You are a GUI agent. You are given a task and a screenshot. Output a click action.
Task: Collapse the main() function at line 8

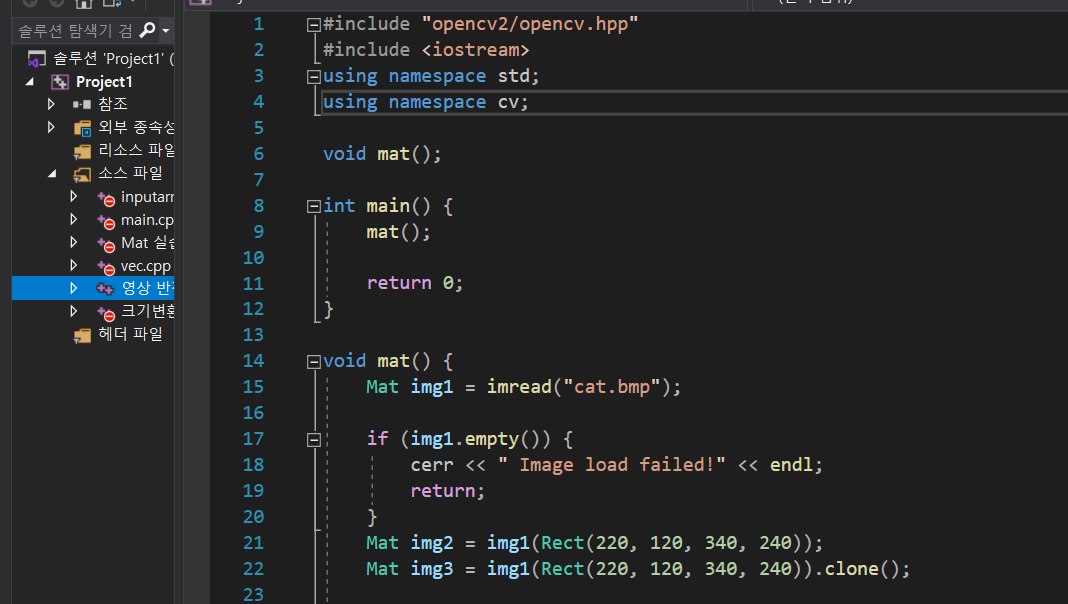coord(313,205)
